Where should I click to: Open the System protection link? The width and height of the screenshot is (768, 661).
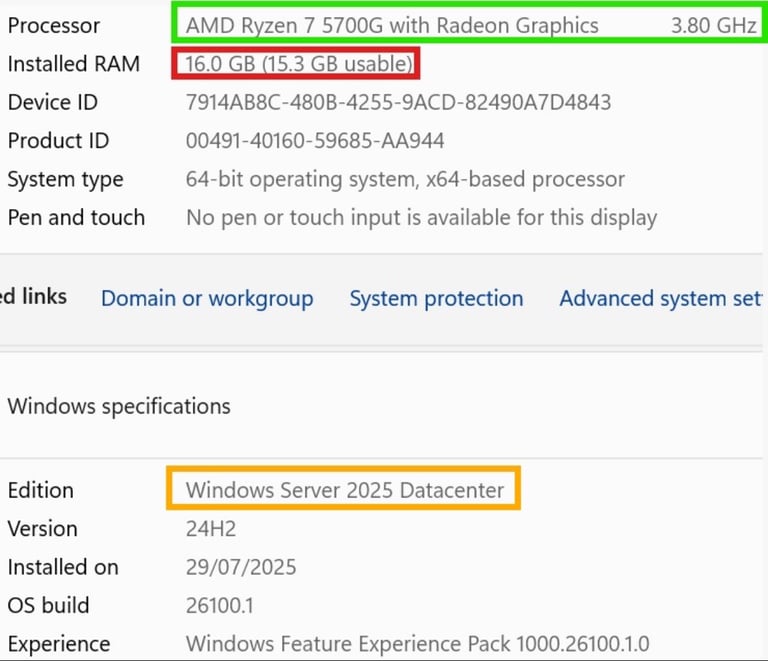click(x=436, y=299)
